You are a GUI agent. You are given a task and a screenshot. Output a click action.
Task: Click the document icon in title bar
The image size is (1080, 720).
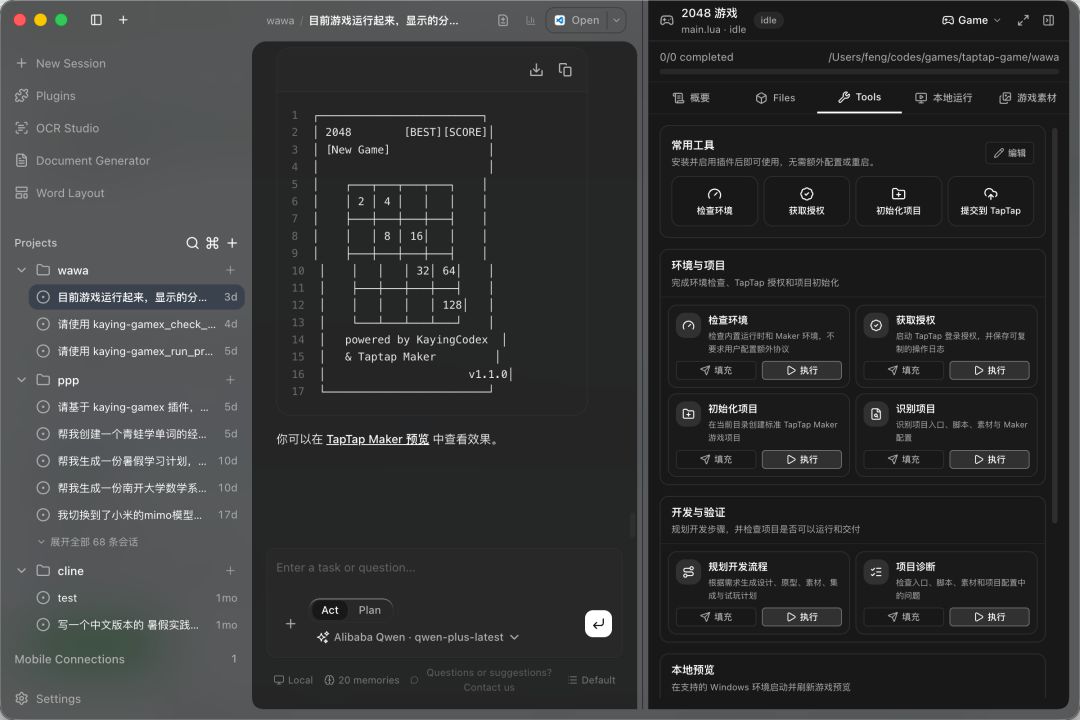[503, 21]
